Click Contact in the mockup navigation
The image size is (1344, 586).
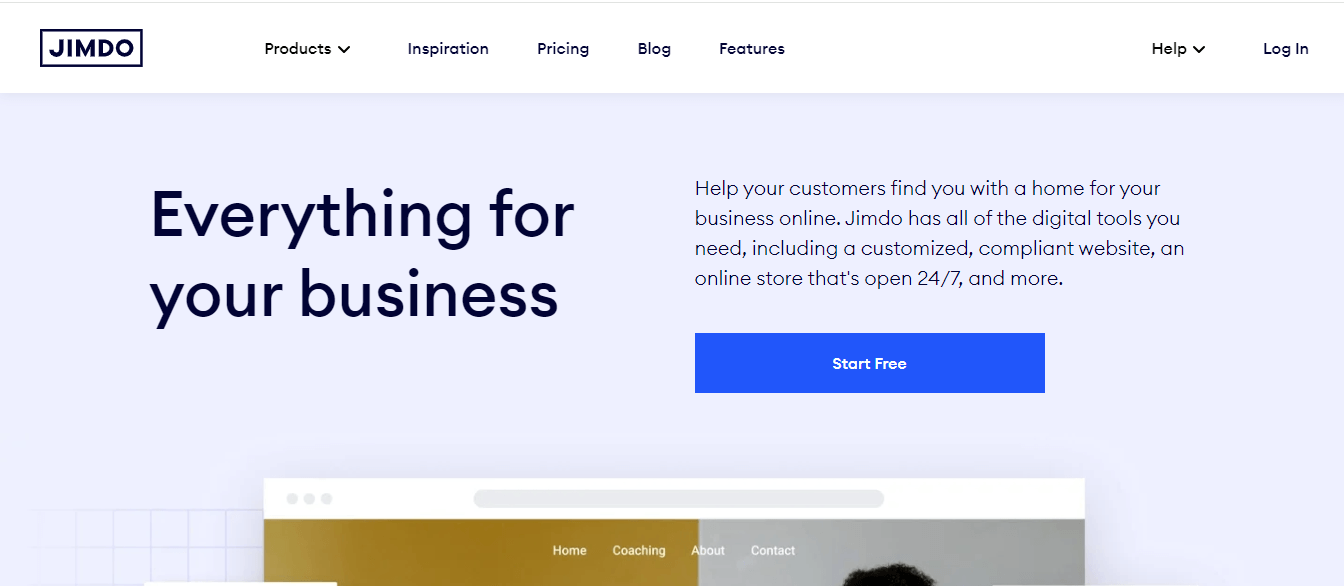click(772, 550)
